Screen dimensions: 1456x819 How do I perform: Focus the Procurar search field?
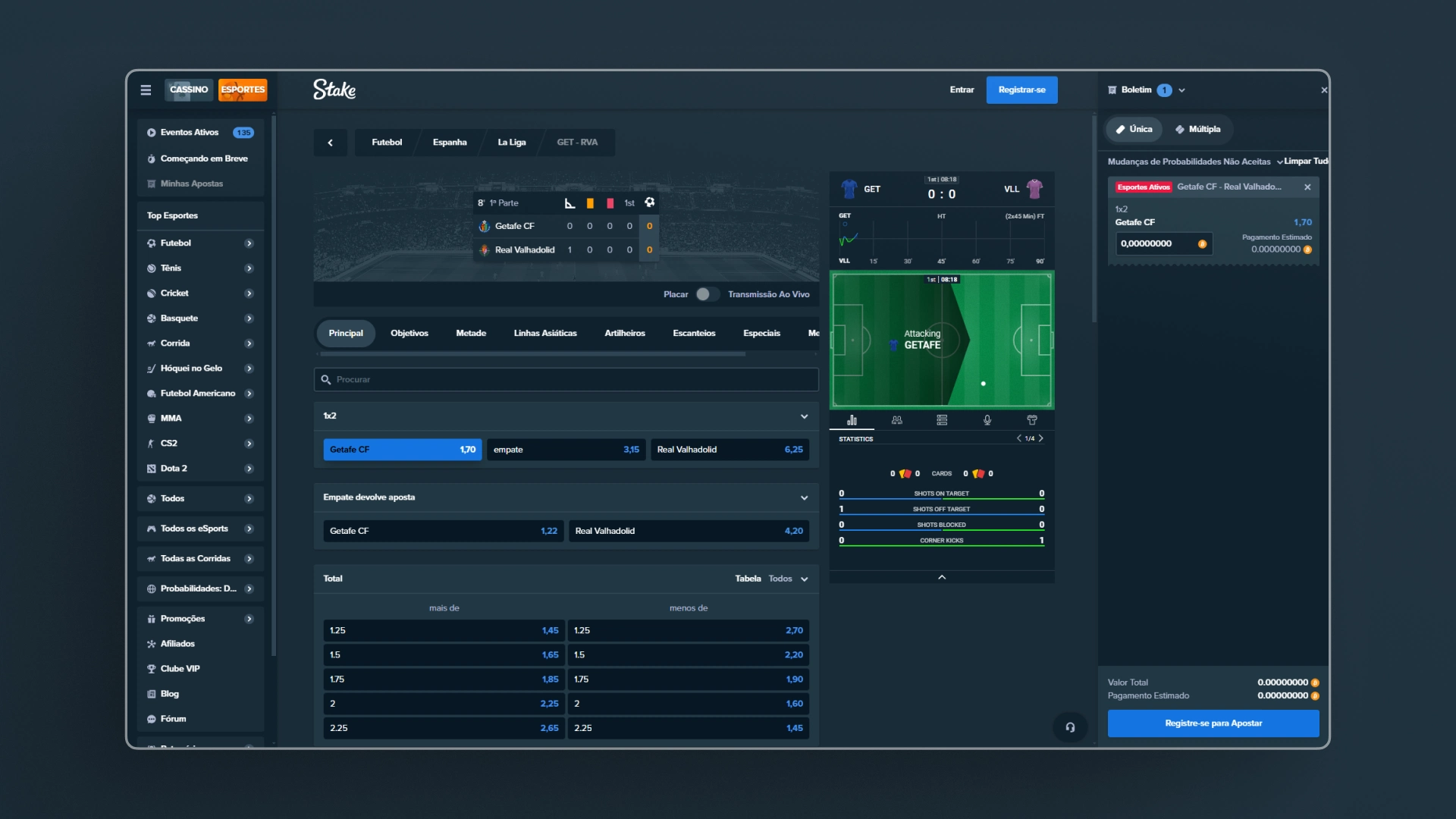566,380
